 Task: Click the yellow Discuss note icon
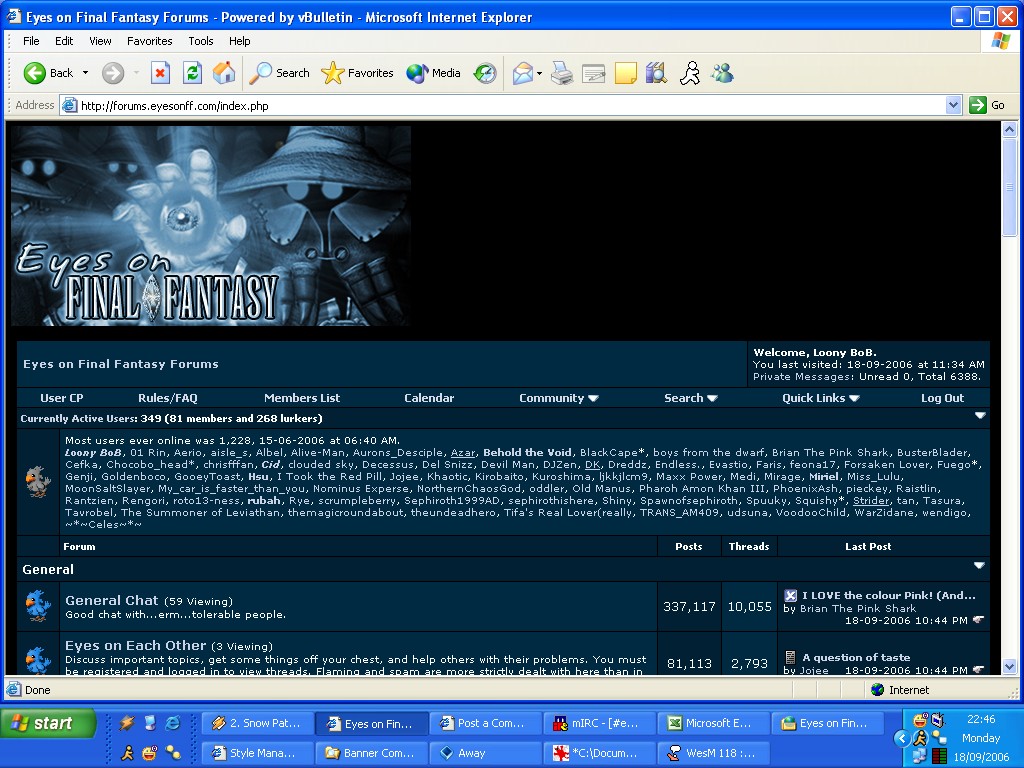(x=626, y=72)
